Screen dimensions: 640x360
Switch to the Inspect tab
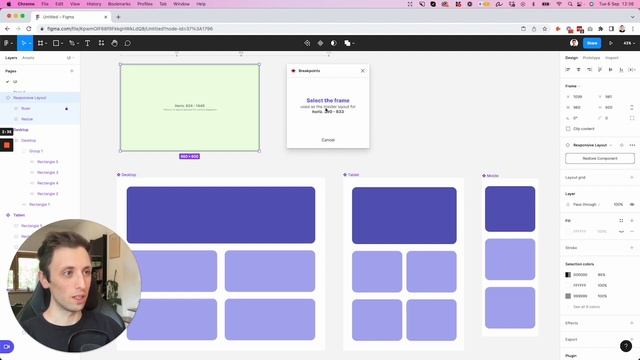[x=612, y=58]
